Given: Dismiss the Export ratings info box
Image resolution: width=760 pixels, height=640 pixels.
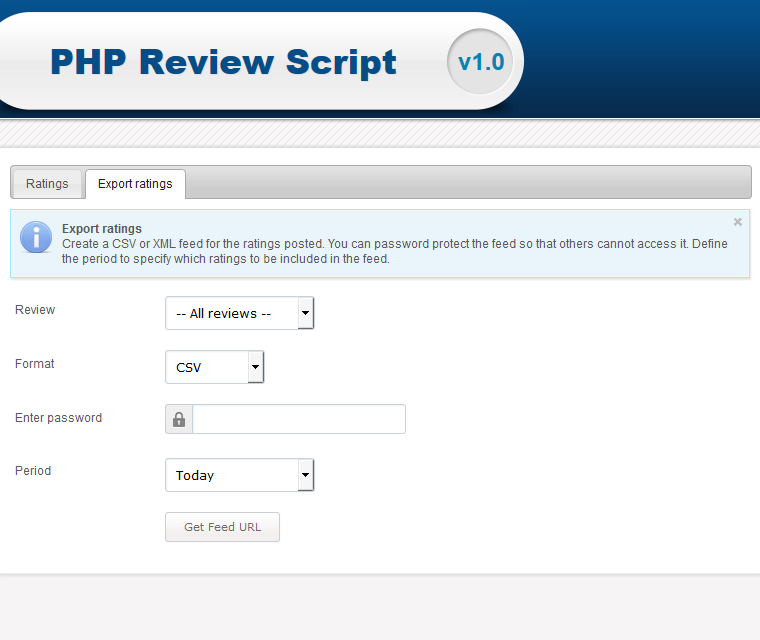Looking at the screenshot, I should click(737, 222).
